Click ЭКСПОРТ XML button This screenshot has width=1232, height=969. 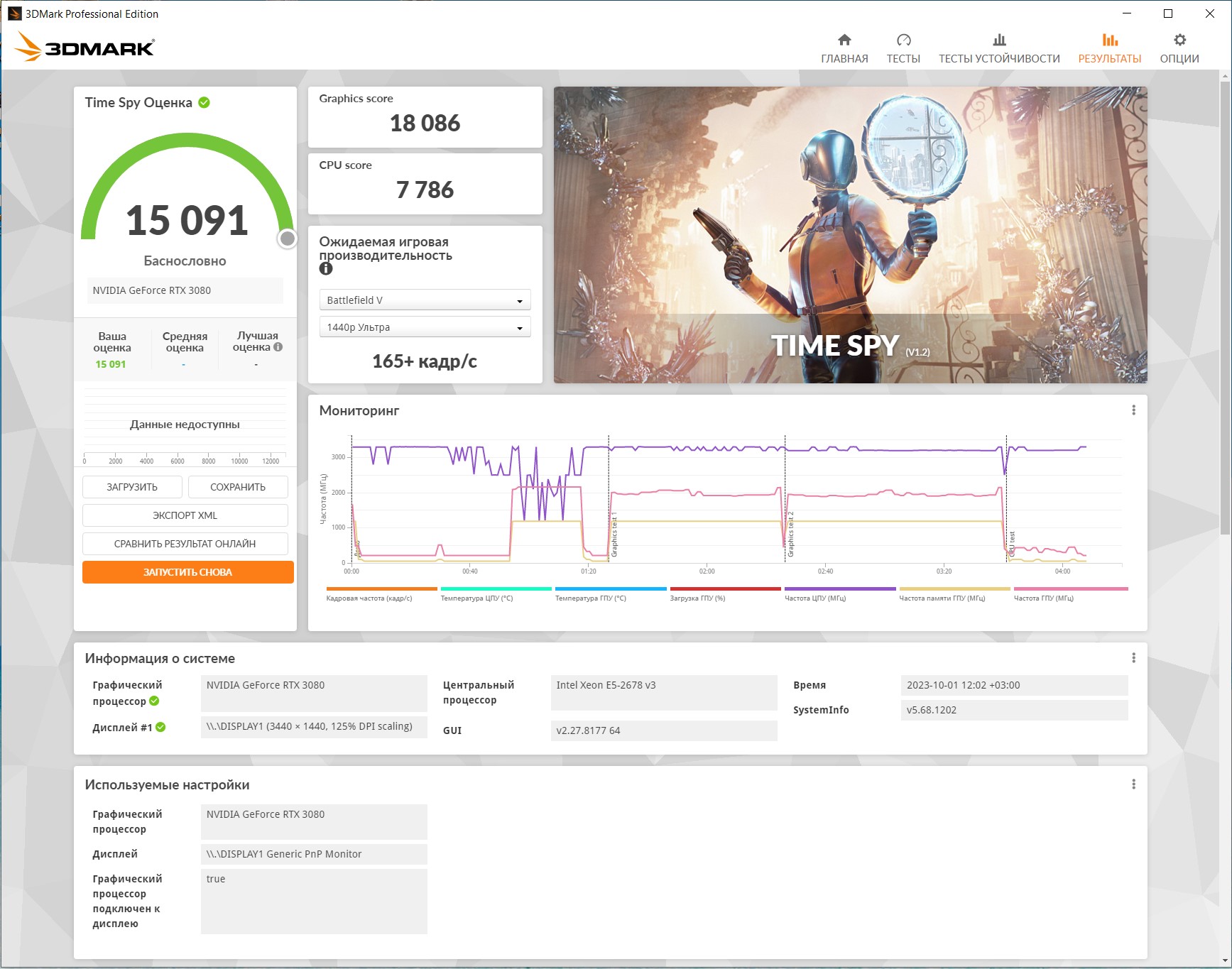(185, 515)
